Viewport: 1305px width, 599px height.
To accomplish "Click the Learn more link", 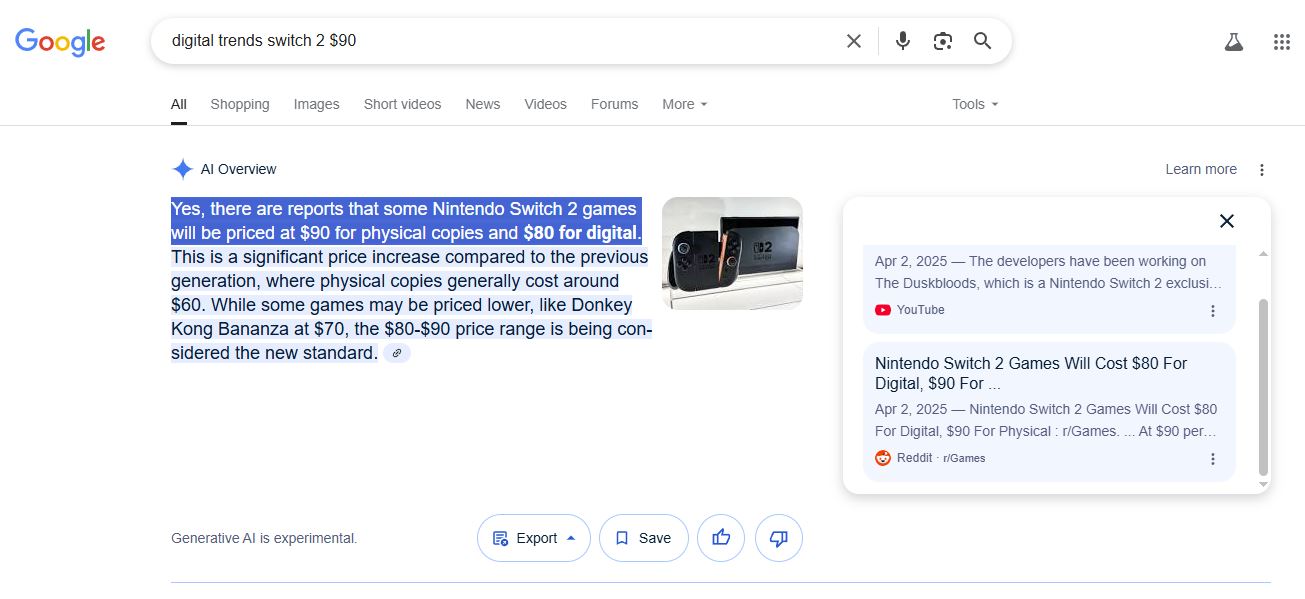I will click(x=1200, y=169).
